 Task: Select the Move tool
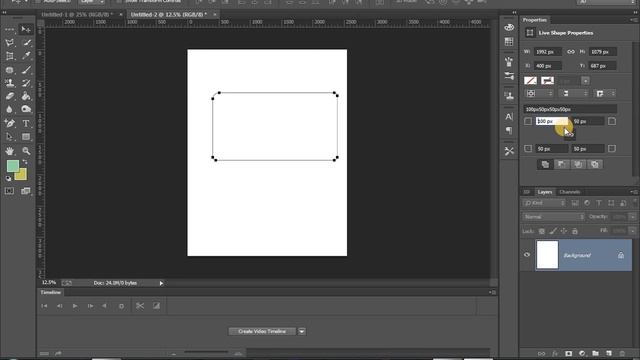tap(26, 29)
